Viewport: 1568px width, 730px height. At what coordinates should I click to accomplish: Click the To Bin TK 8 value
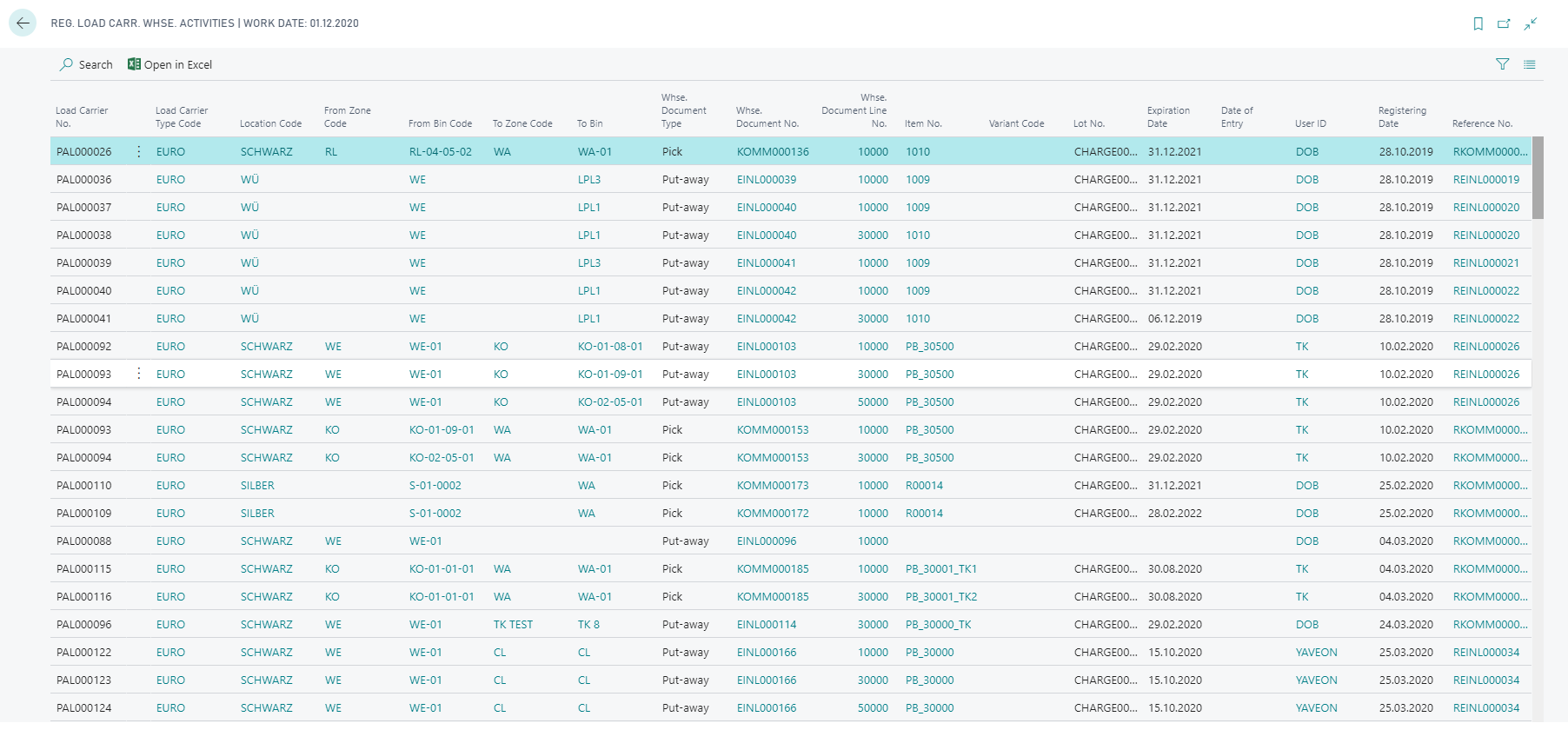click(x=588, y=625)
